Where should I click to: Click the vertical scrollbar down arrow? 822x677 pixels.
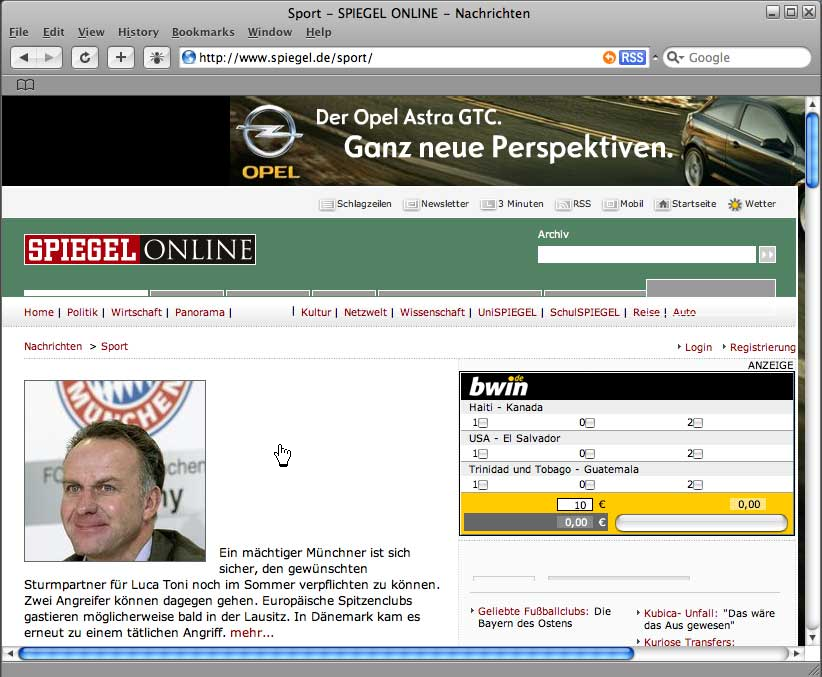pos(813,638)
